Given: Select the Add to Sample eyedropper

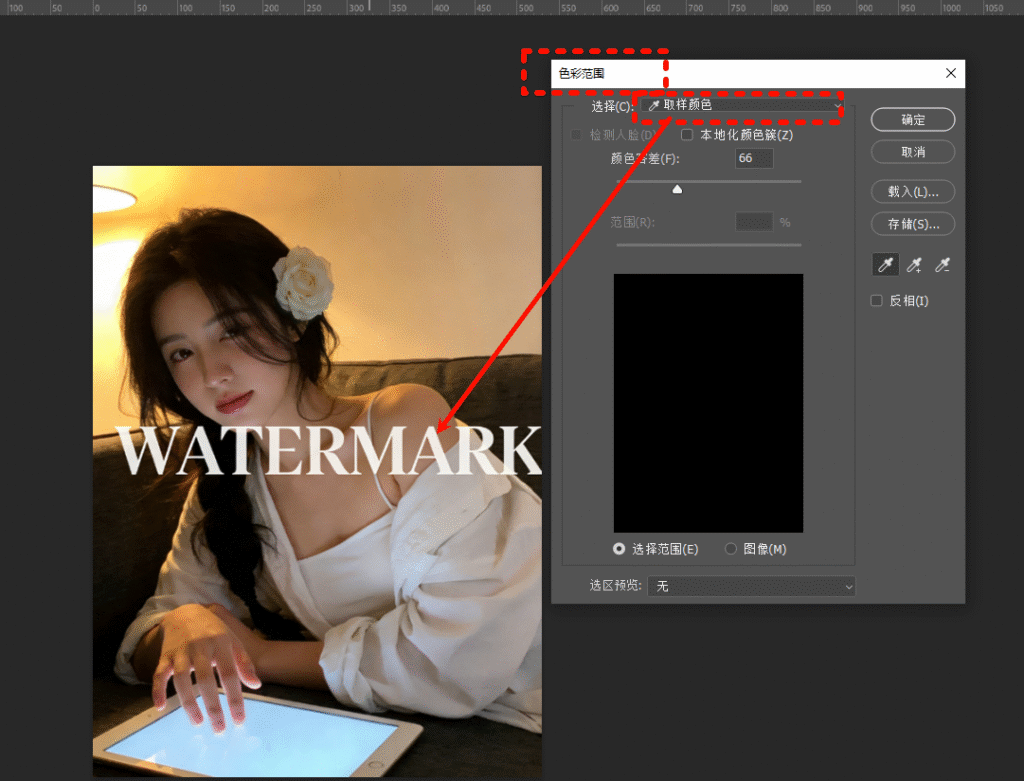Looking at the screenshot, I should coord(913,264).
